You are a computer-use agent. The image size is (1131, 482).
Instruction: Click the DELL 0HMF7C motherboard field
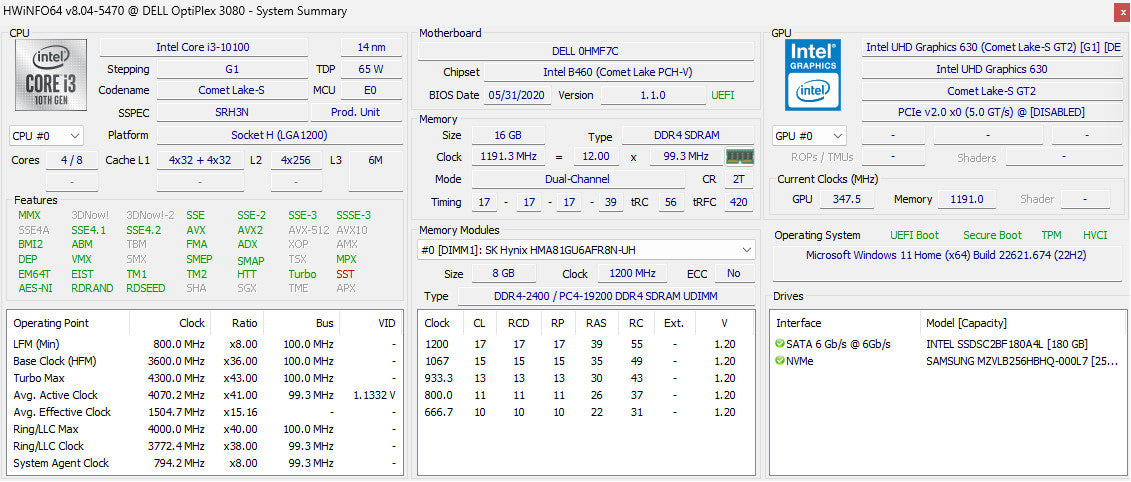586,51
